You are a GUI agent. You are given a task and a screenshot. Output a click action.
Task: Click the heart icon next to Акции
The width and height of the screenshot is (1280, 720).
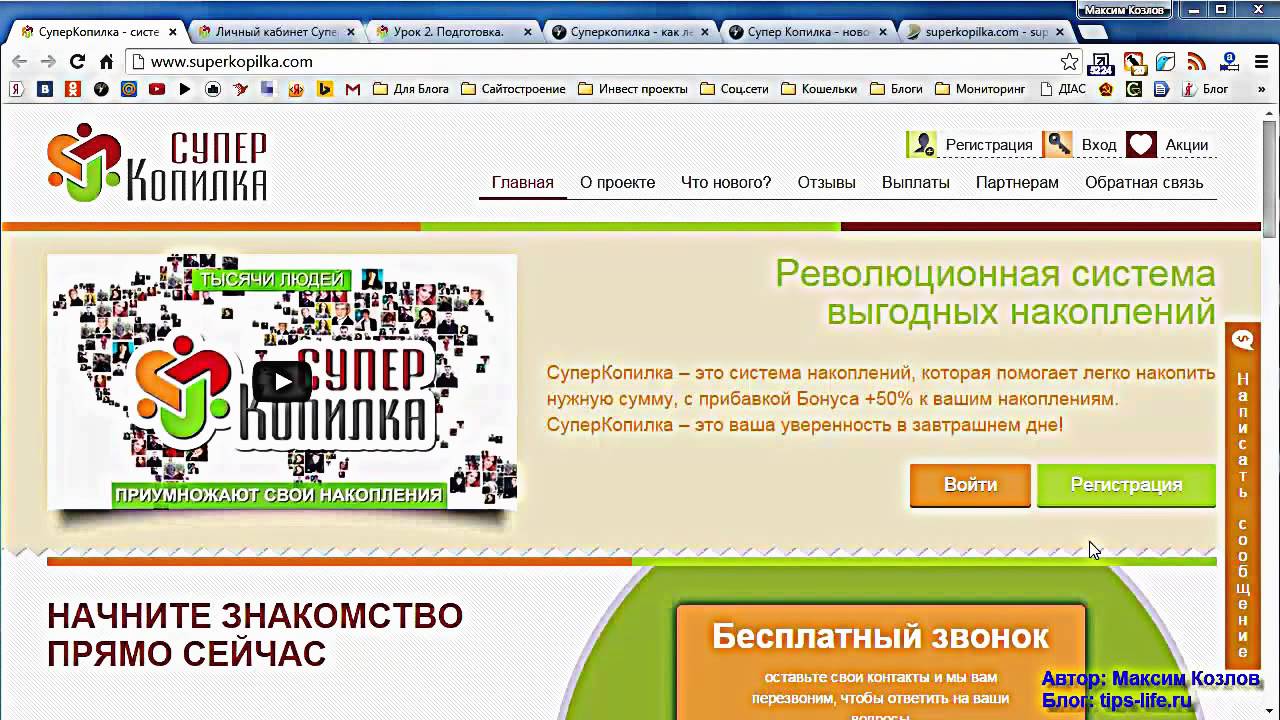[x=1141, y=145]
